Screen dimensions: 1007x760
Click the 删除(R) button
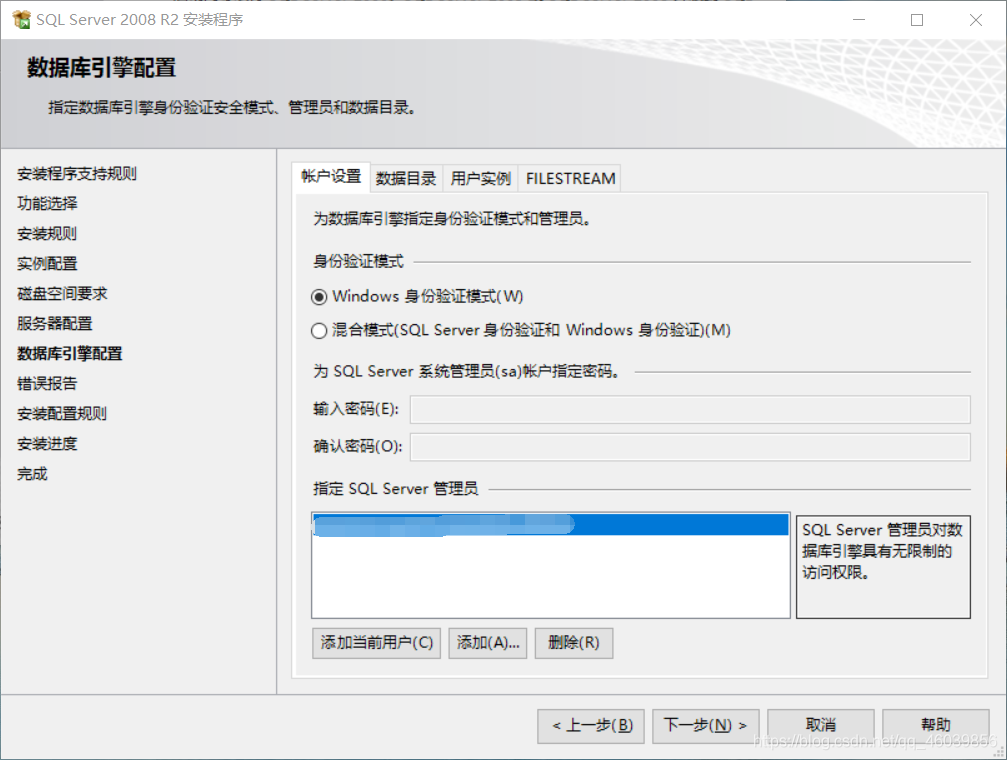point(574,643)
